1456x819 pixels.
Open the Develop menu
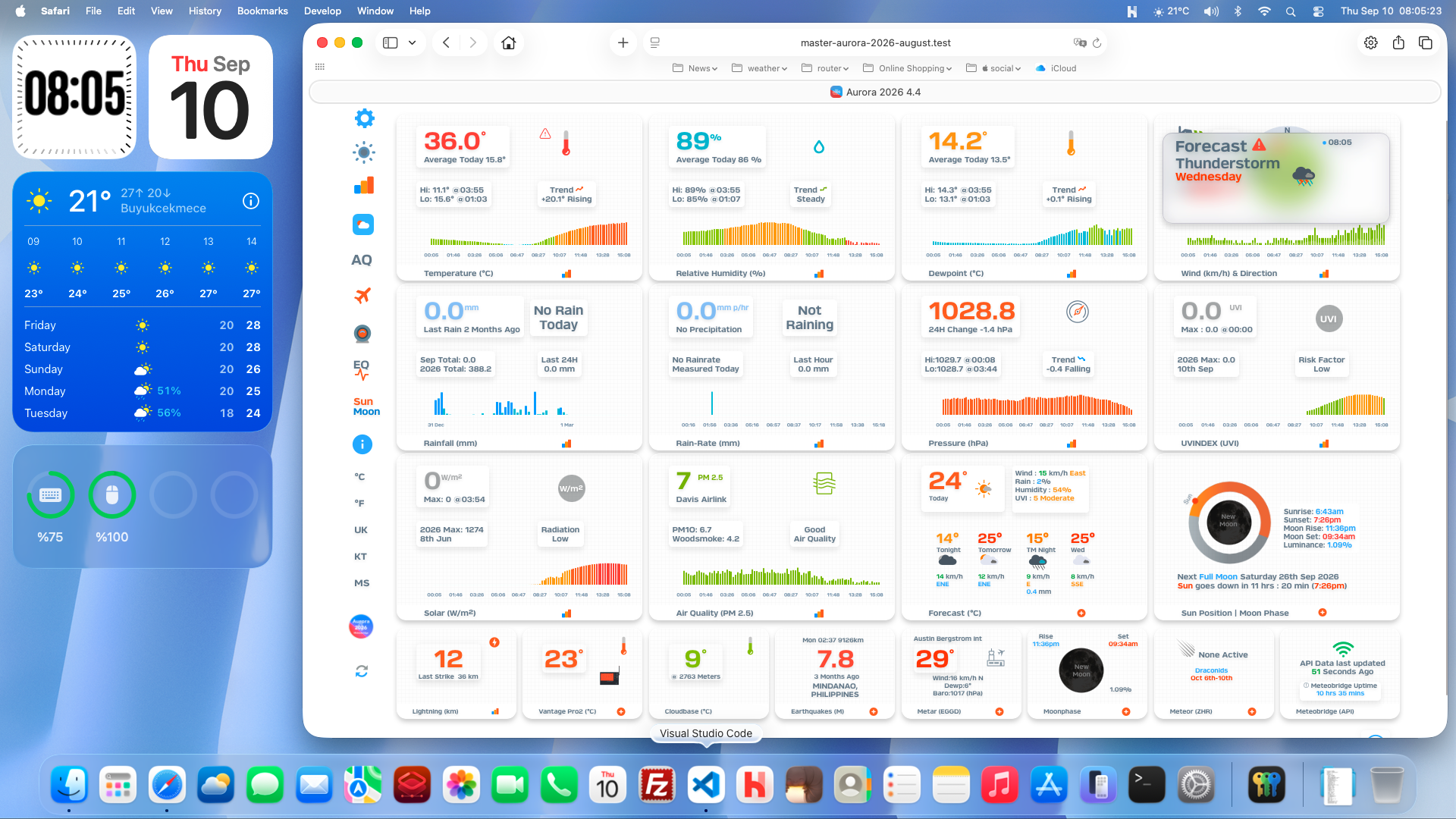pos(322,11)
